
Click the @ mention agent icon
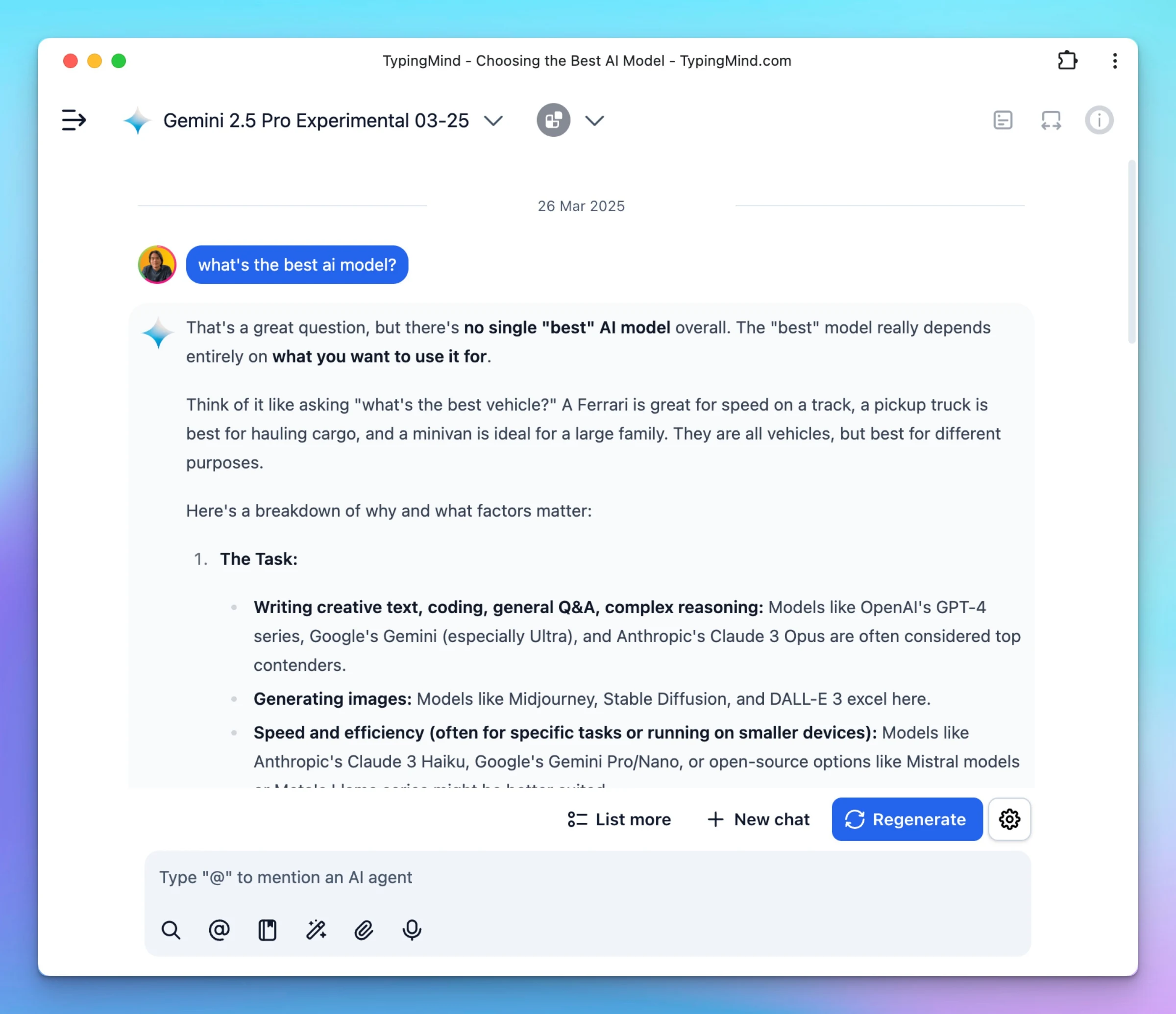coord(219,930)
